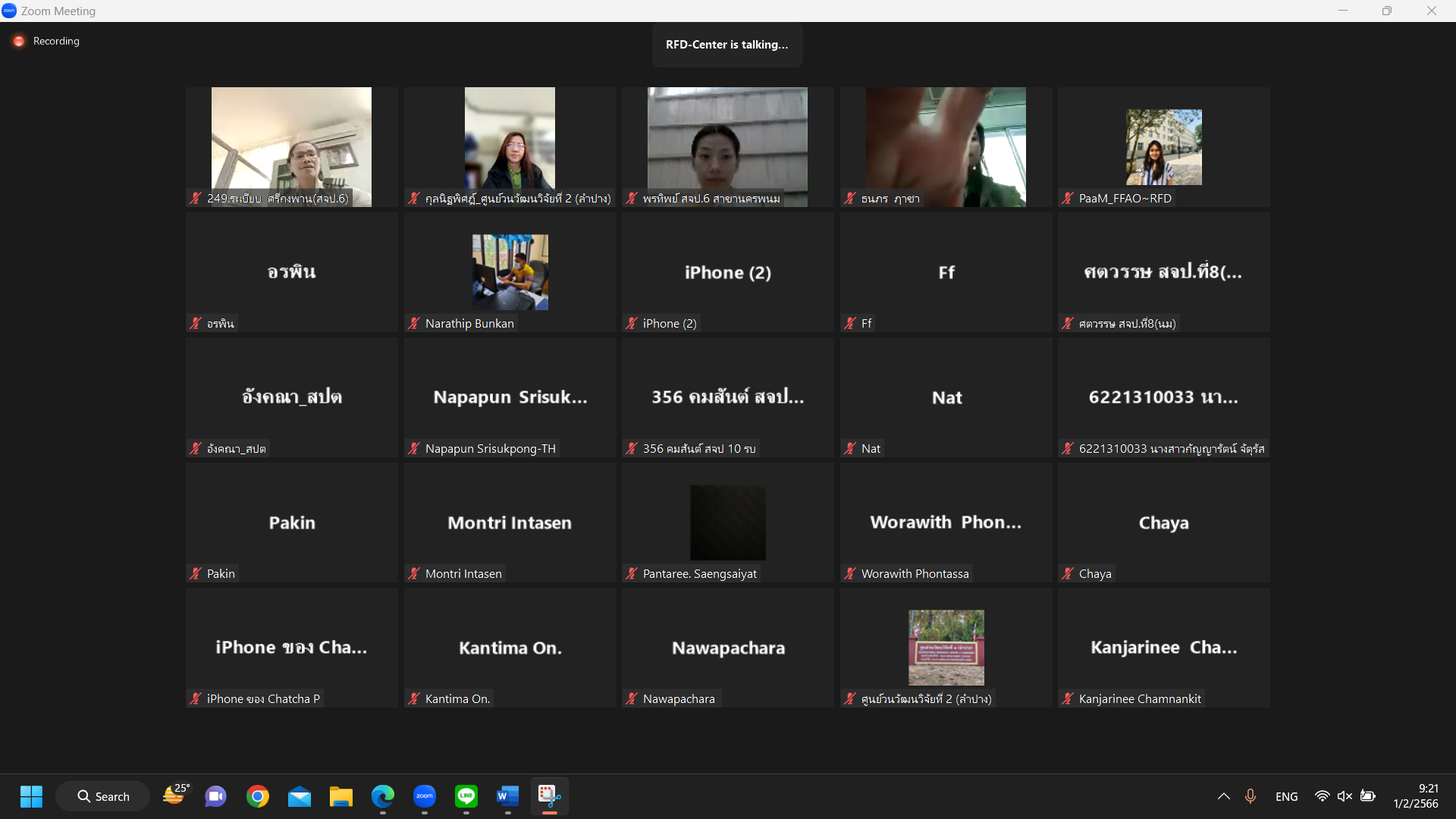
Task: Open Google Chrome from the taskbar
Action: (258, 796)
